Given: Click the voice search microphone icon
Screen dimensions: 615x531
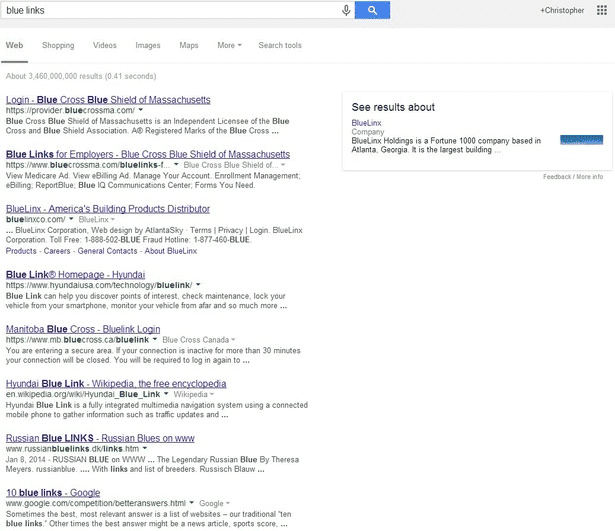Looking at the screenshot, I should [346, 10].
